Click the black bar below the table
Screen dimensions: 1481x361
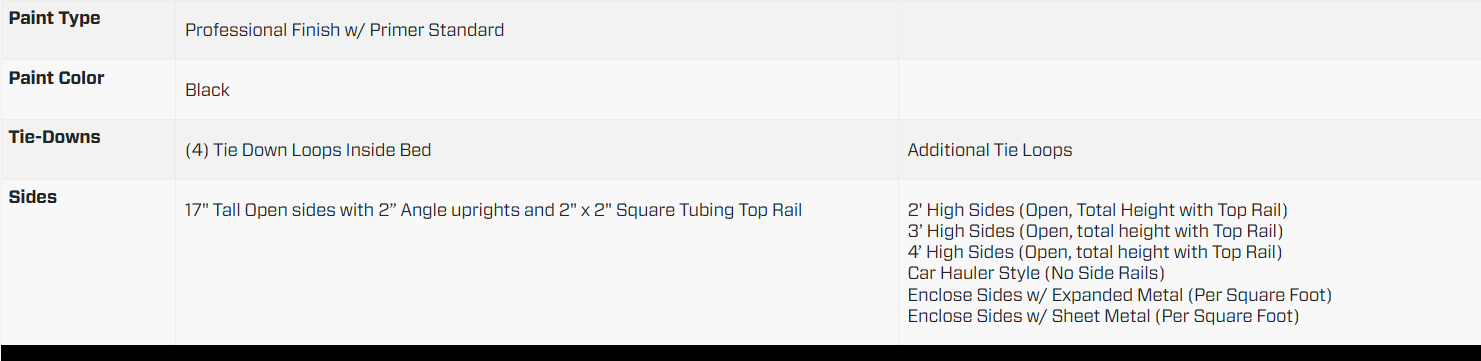(x=740, y=353)
